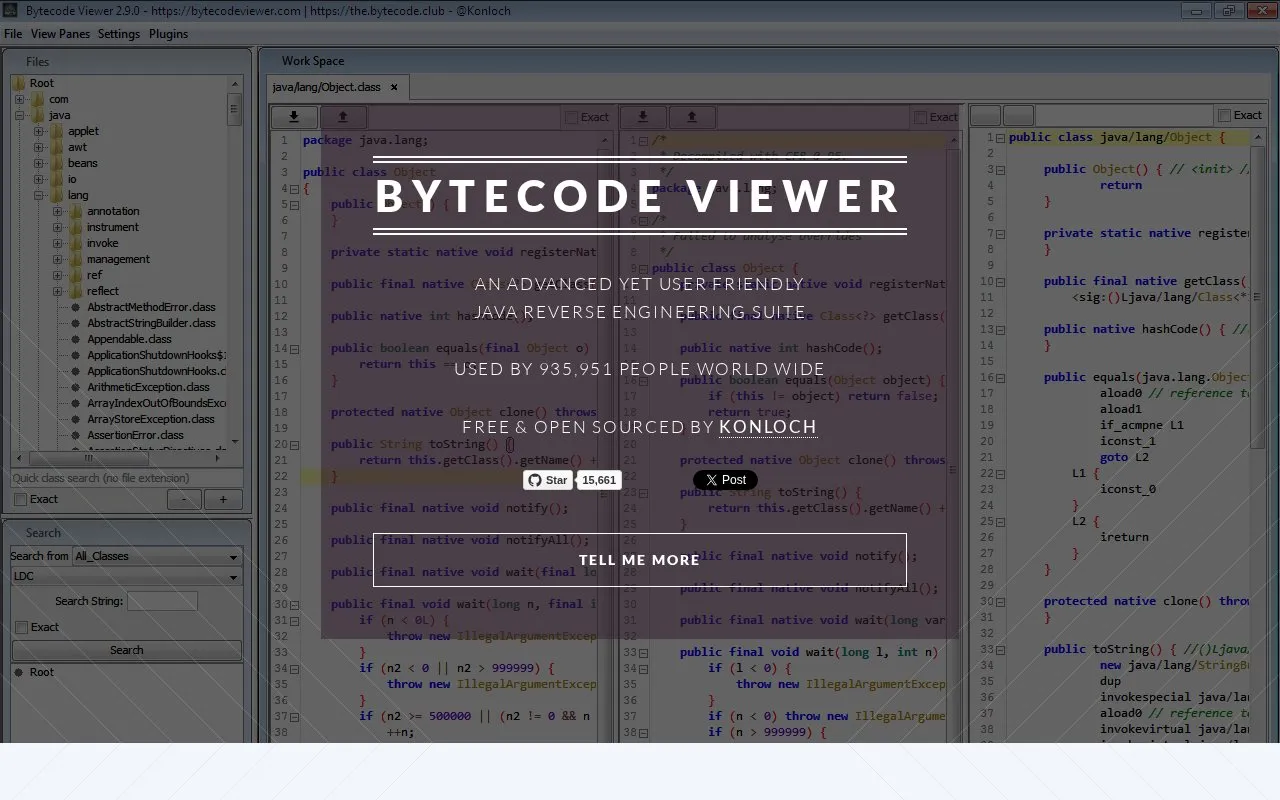1280x800 pixels.
Task: Collapse the java folder node
Action: [19, 115]
